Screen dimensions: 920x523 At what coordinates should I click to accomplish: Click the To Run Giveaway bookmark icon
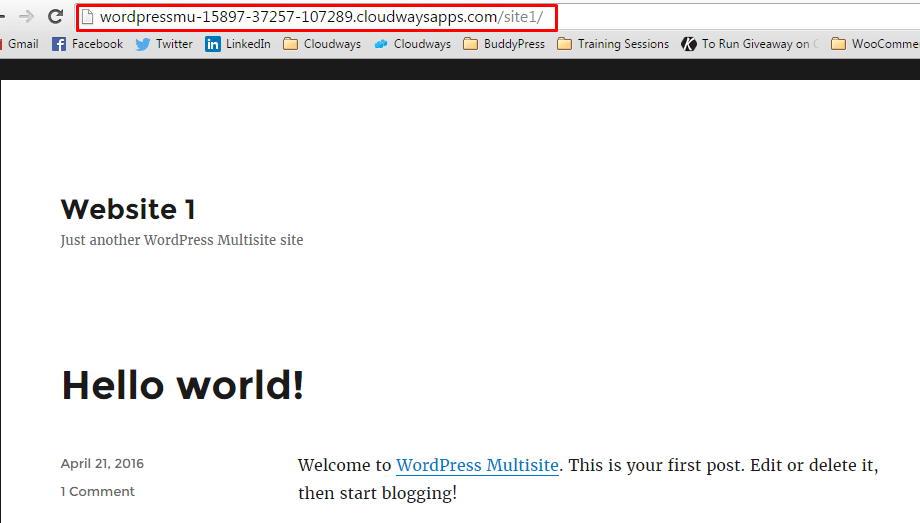(x=689, y=44)
